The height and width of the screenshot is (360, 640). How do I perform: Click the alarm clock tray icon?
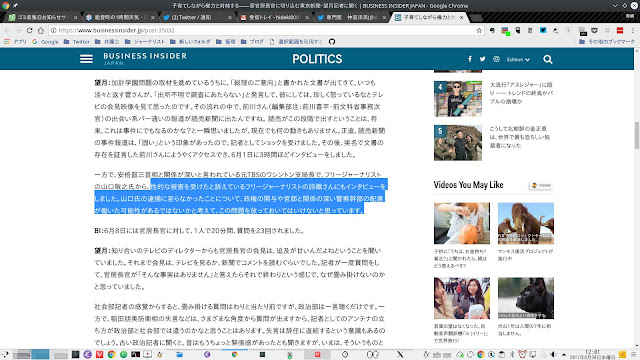pos(522,354)
